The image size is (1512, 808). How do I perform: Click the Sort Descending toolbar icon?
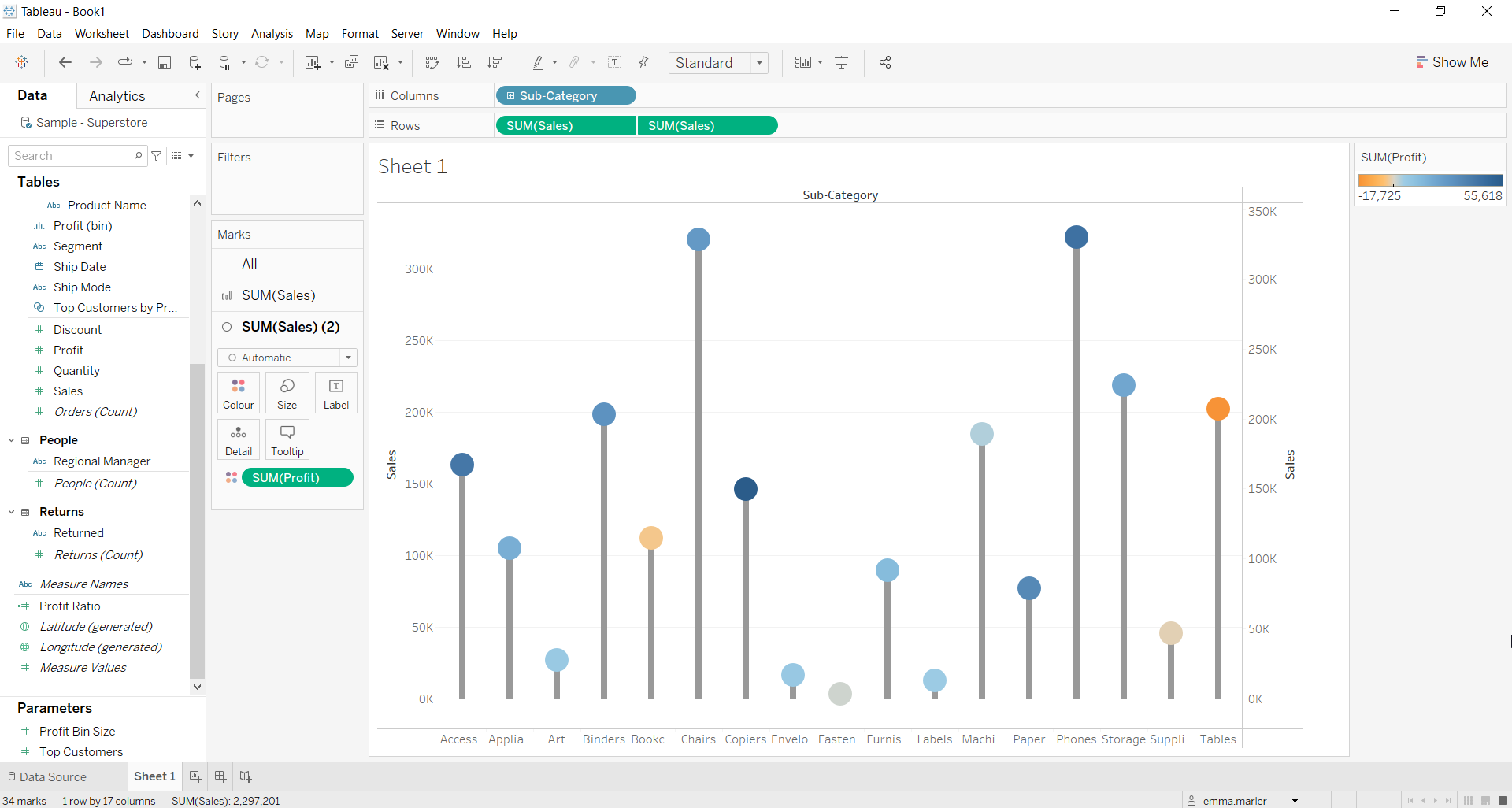pyautogui.click(x=495, y=62)
